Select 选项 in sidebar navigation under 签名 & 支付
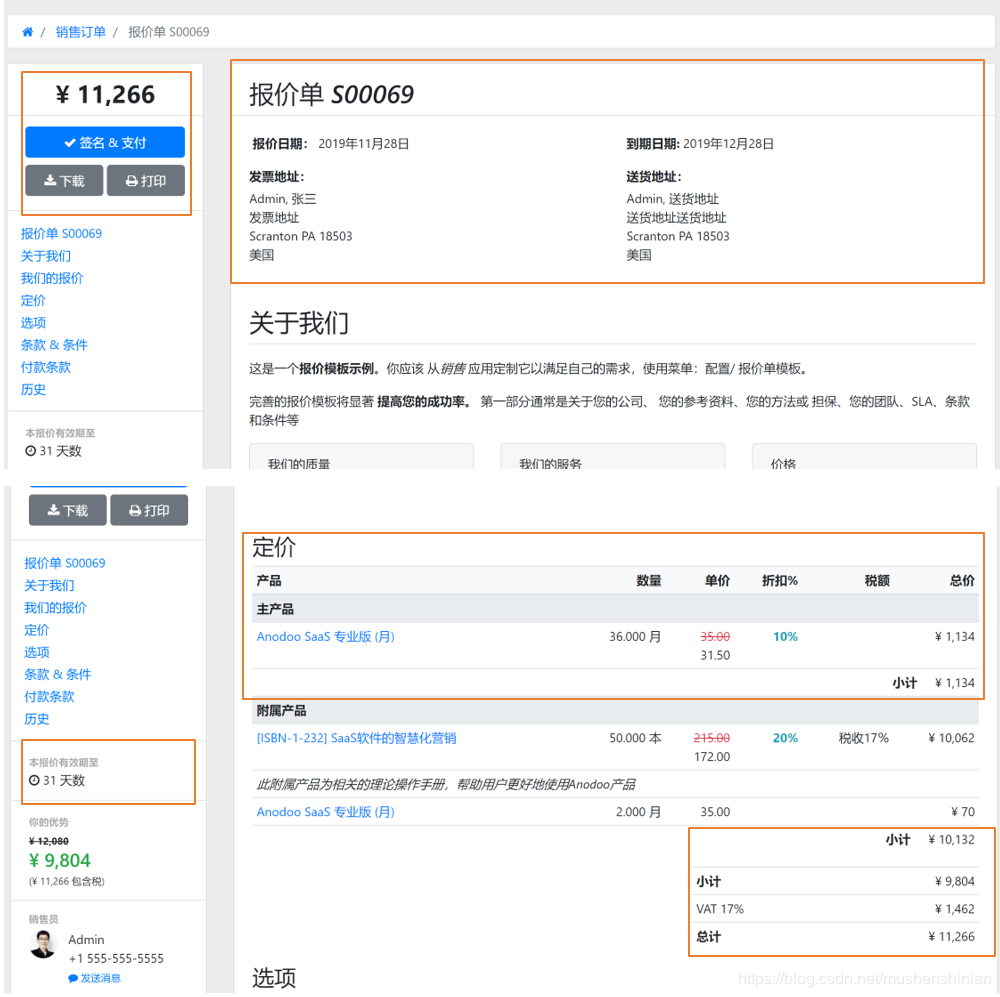 [x=33, y=323]
